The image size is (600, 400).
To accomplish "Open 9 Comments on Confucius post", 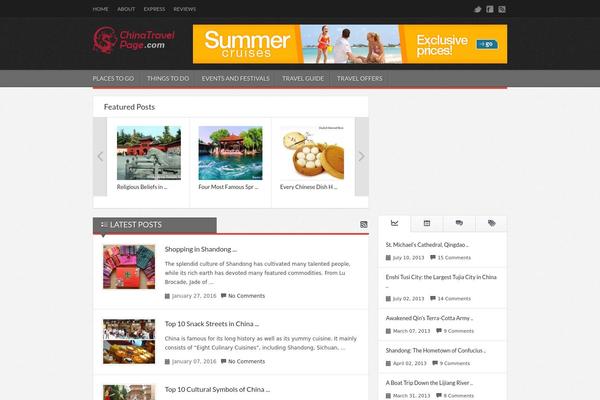I will pos(455,363).
